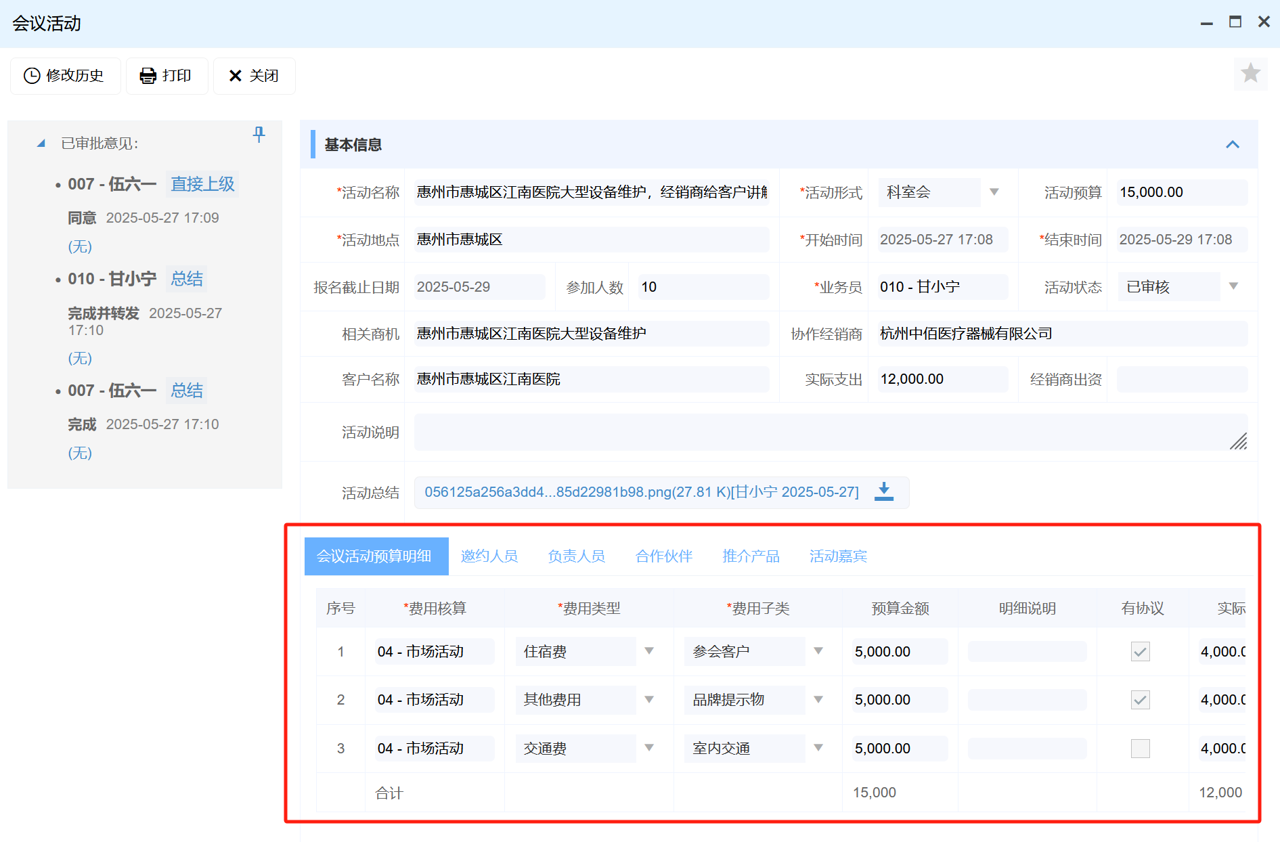1280x842 pixels.
Task: Click the favorite star icon
Action: pyautogui.click(x=1250, y=73)
